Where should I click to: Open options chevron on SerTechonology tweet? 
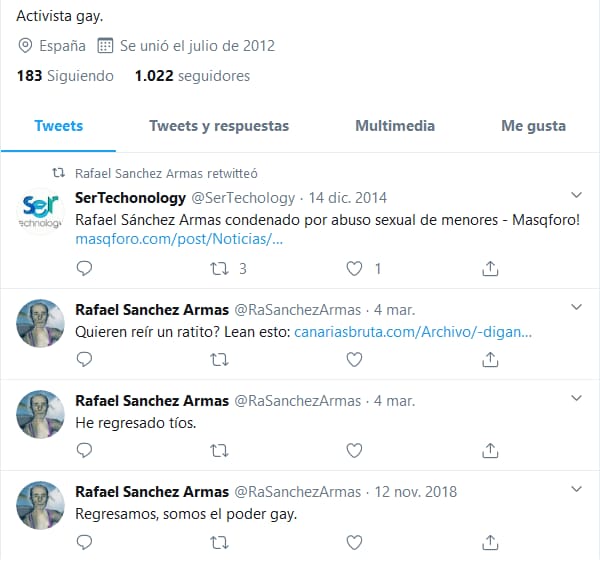point(576,195)
